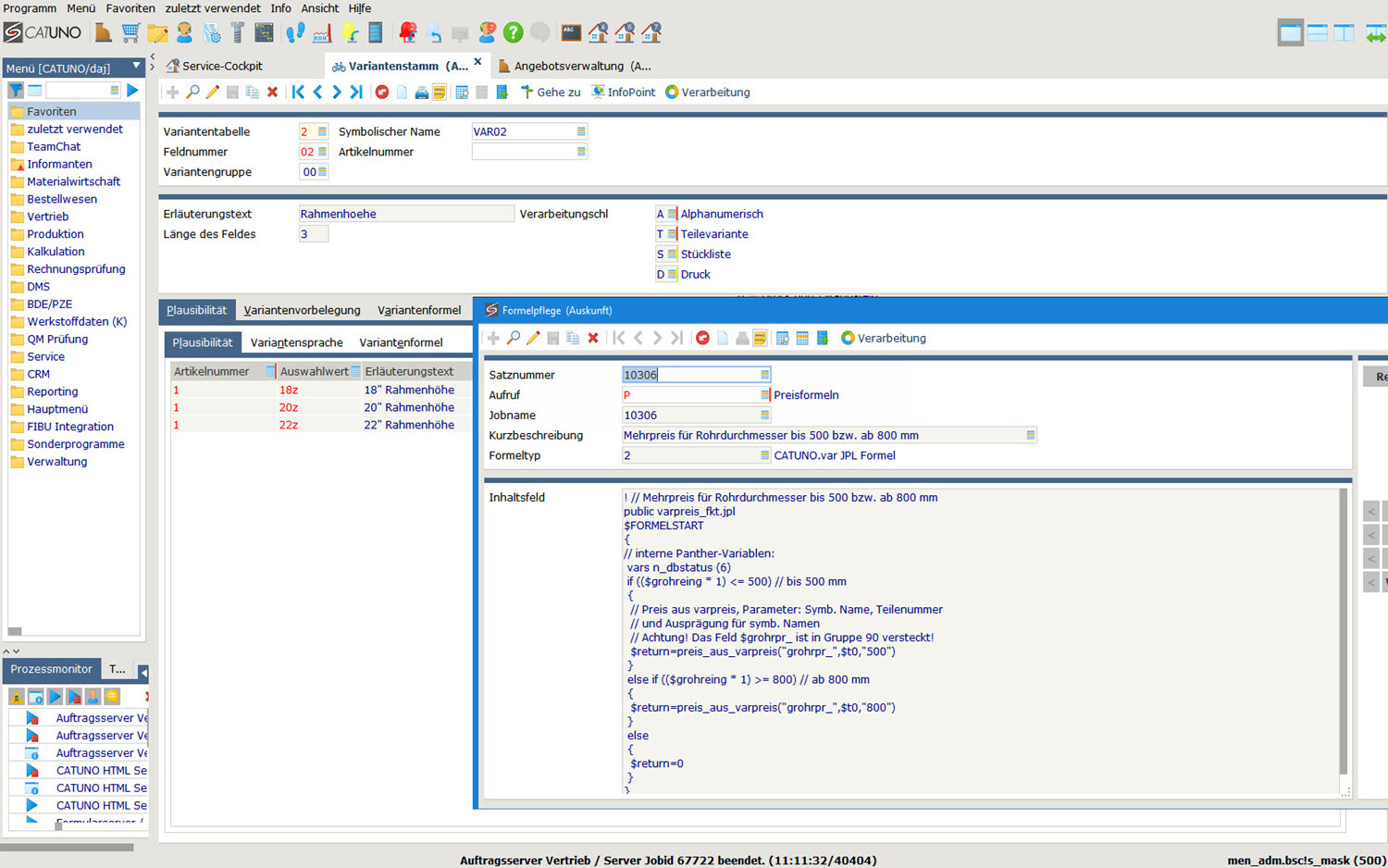Toggle the user icon in Prozessmonitor toolbar
The width and height of the screenshot is (1388, 868).
point(93,697)
